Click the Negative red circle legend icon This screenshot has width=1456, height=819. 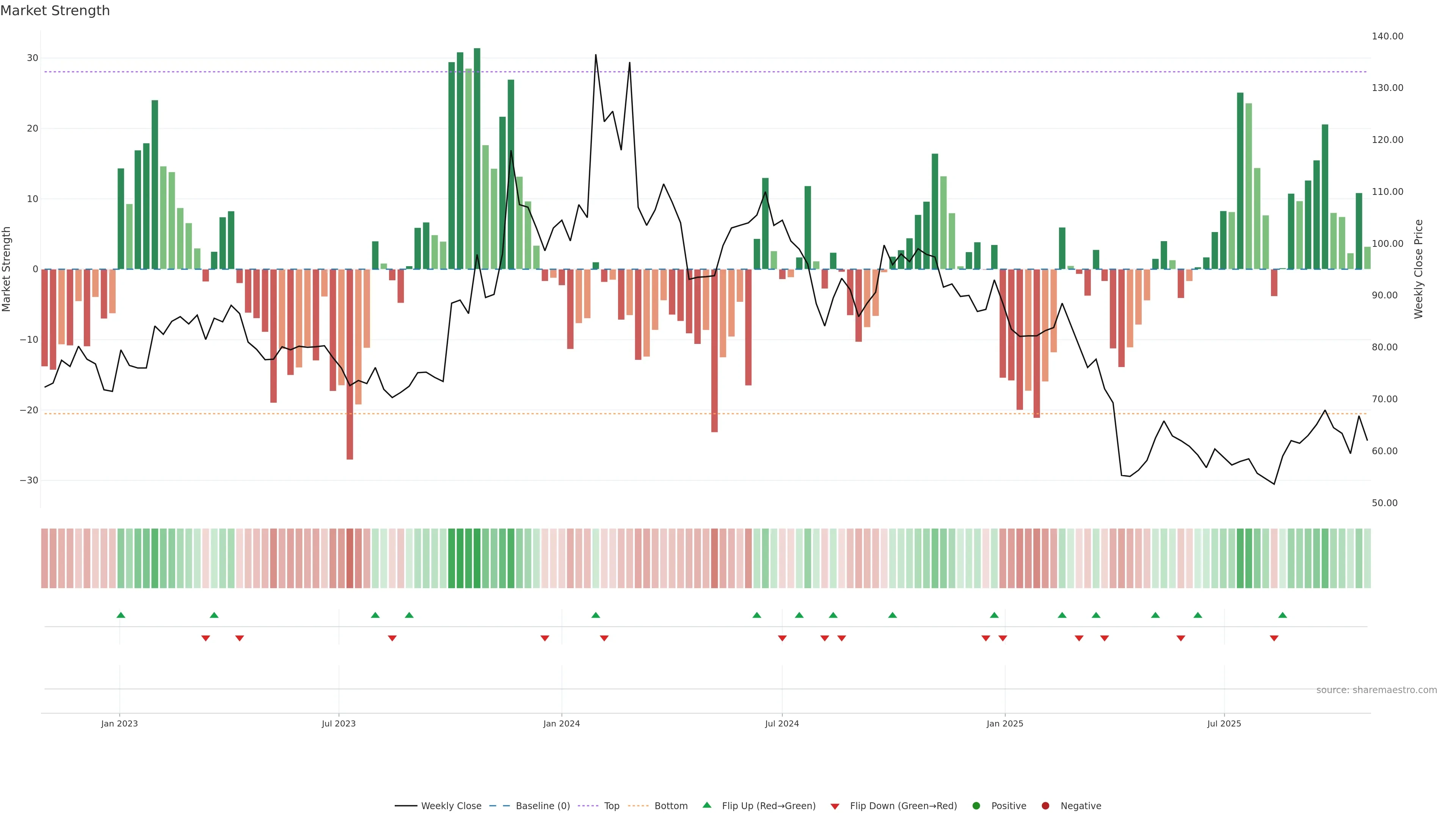[x=1045, y=806]
